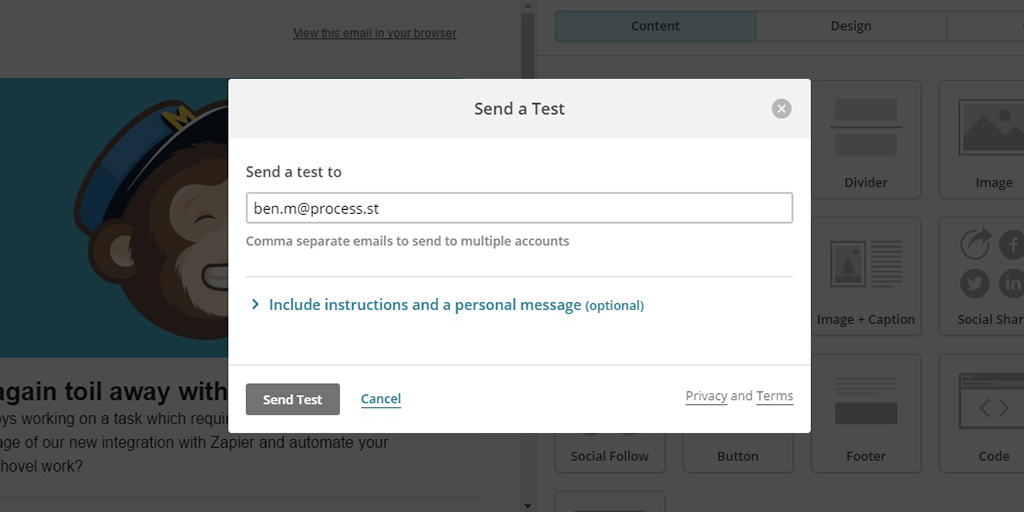
Task: Select the Image + Caption block icon
Action: coord(866,264)
